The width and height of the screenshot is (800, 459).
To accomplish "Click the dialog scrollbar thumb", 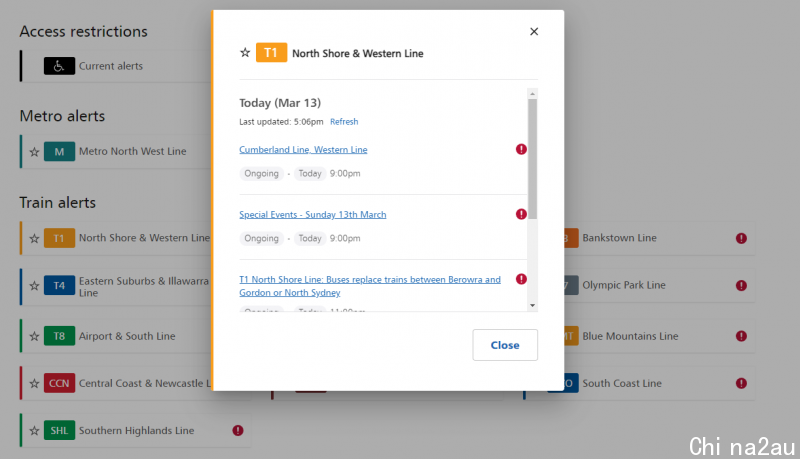I will click(x=532, y=159).
